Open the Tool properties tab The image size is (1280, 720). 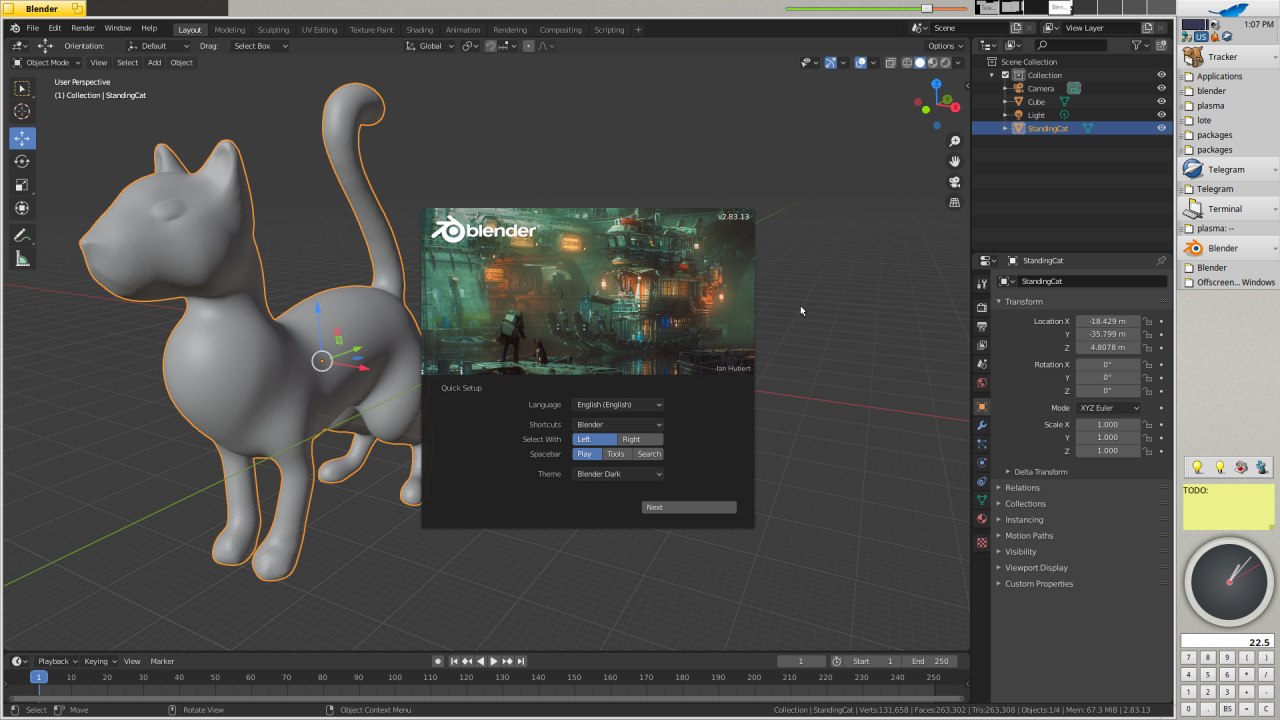click(x=982, y=285)
